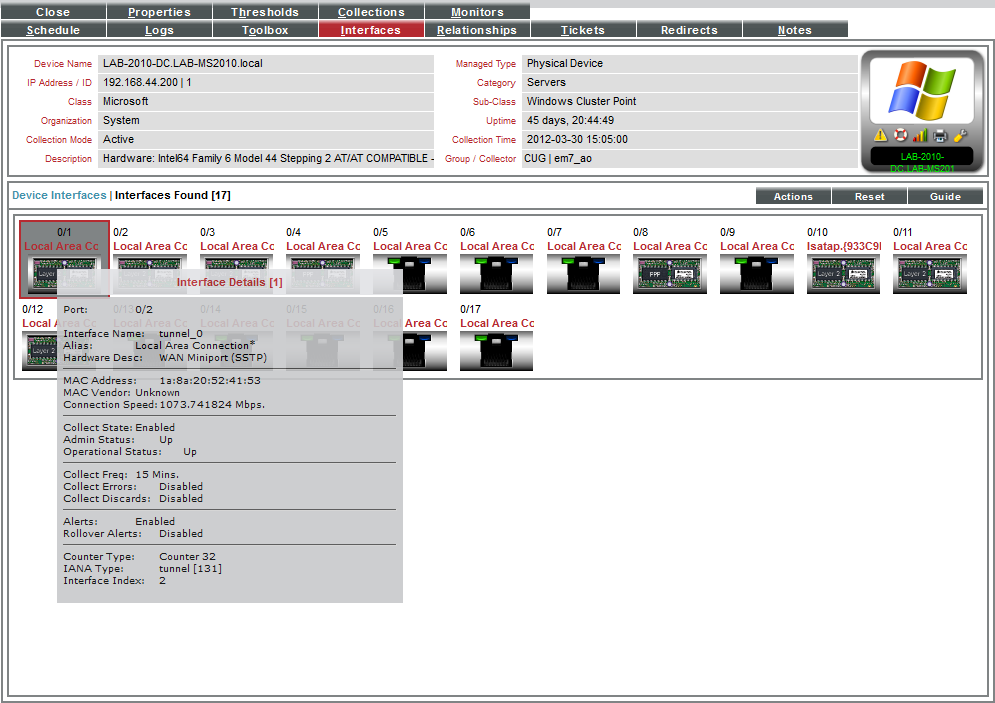Click the warning alert icon below the Windows logo
Screen dimensions: 995x703
(880, 134)
